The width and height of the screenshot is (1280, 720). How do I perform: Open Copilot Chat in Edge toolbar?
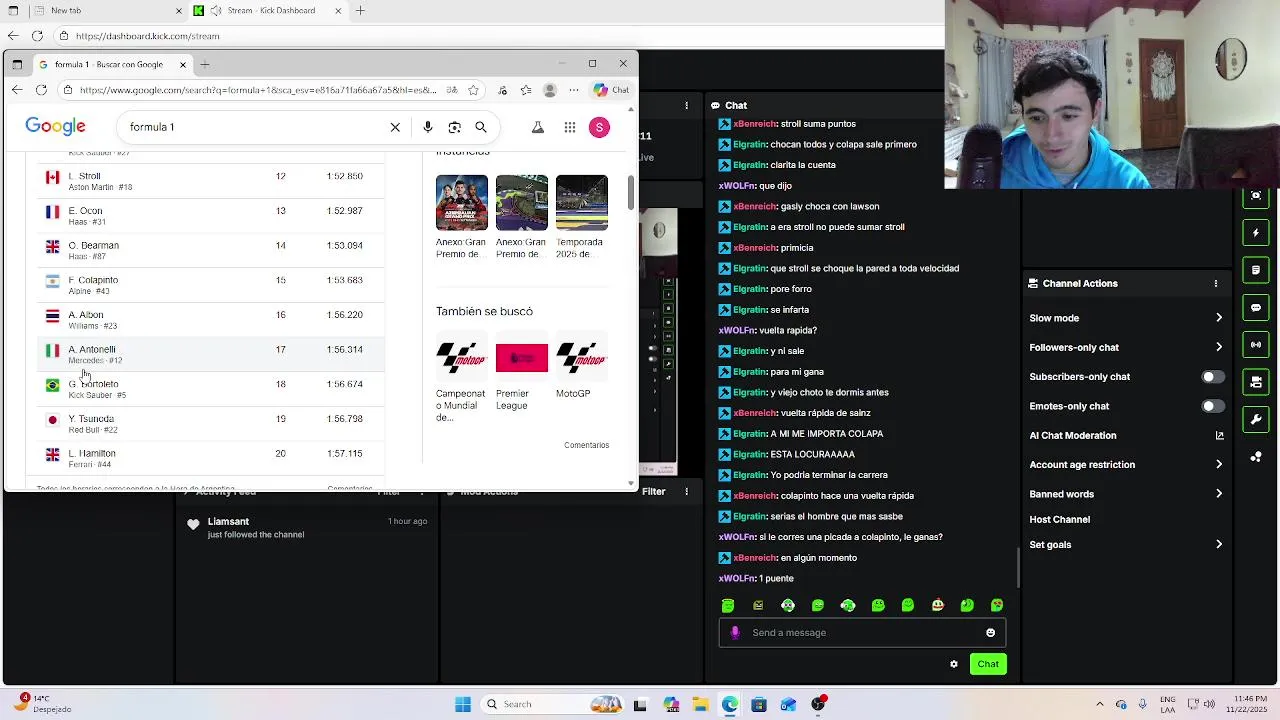tap(611, 90)
